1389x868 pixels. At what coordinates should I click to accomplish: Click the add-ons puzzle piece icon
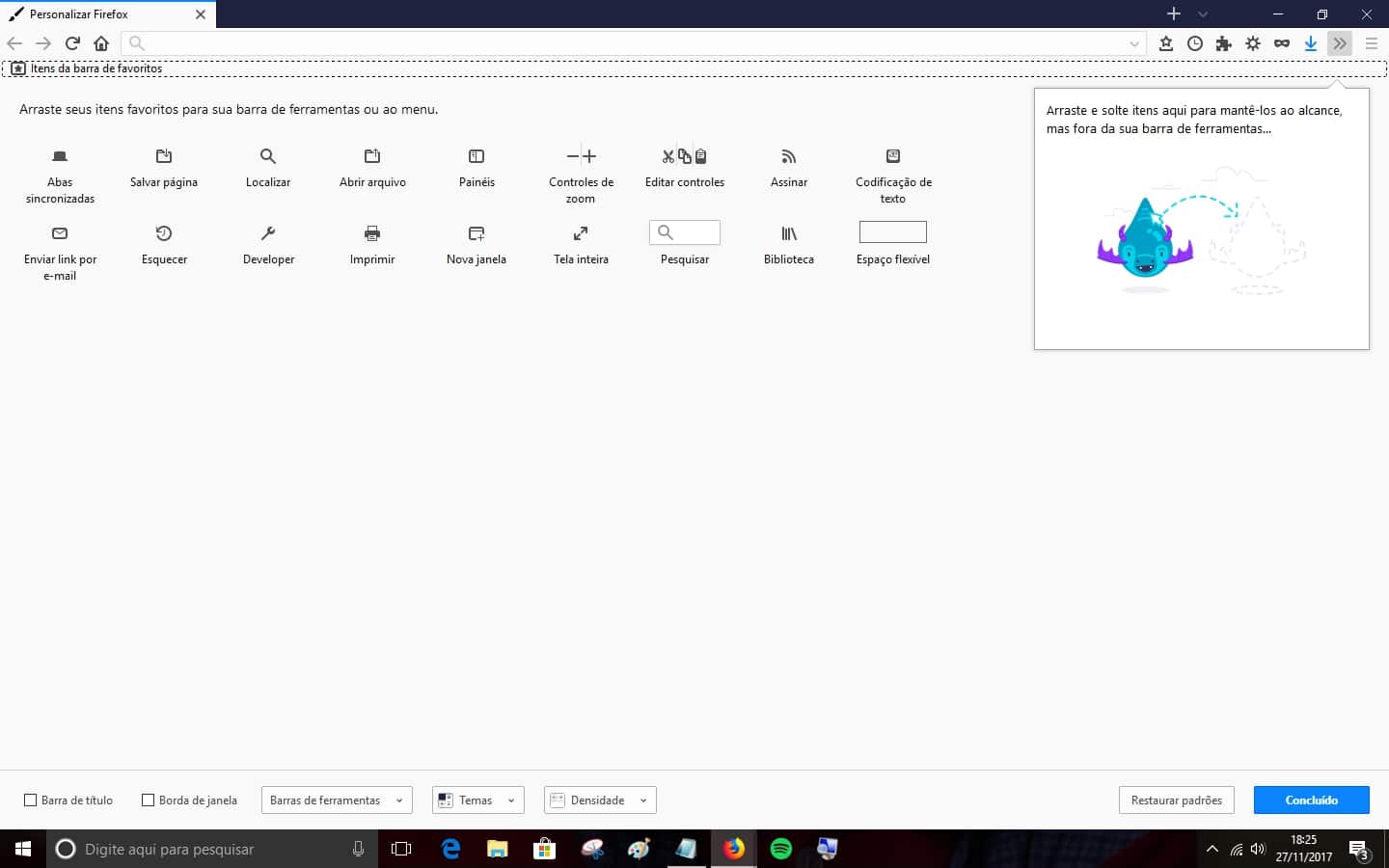point(1224,43)
